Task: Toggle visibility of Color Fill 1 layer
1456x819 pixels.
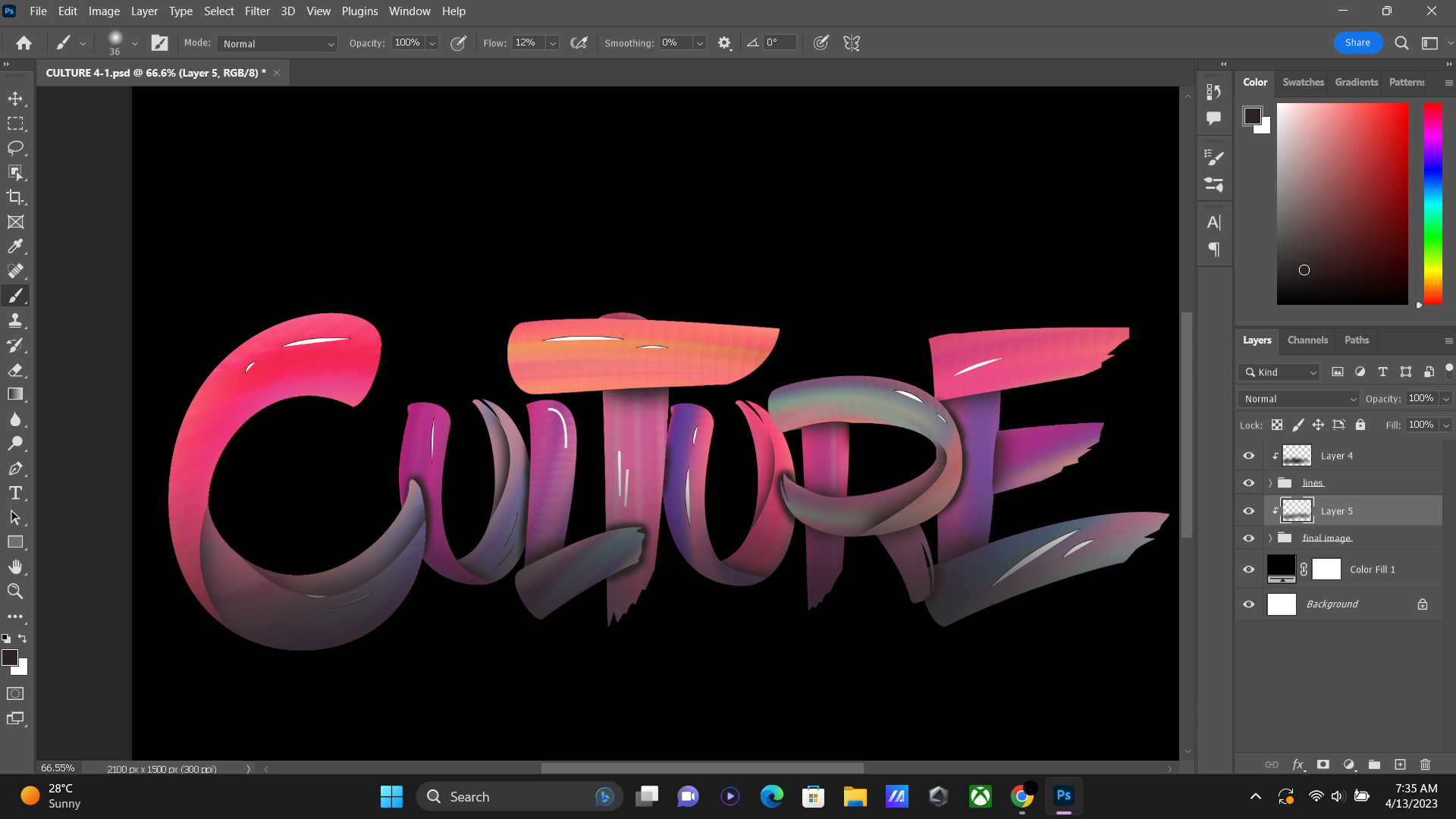Action: [1248, 570]
